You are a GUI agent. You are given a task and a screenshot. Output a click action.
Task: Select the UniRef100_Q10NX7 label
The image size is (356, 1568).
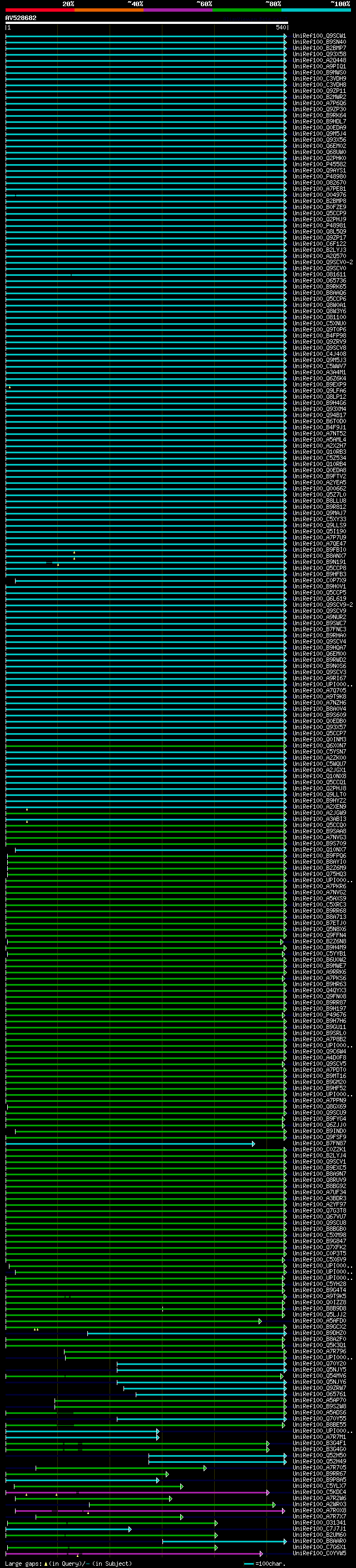(x=319, y=850)
